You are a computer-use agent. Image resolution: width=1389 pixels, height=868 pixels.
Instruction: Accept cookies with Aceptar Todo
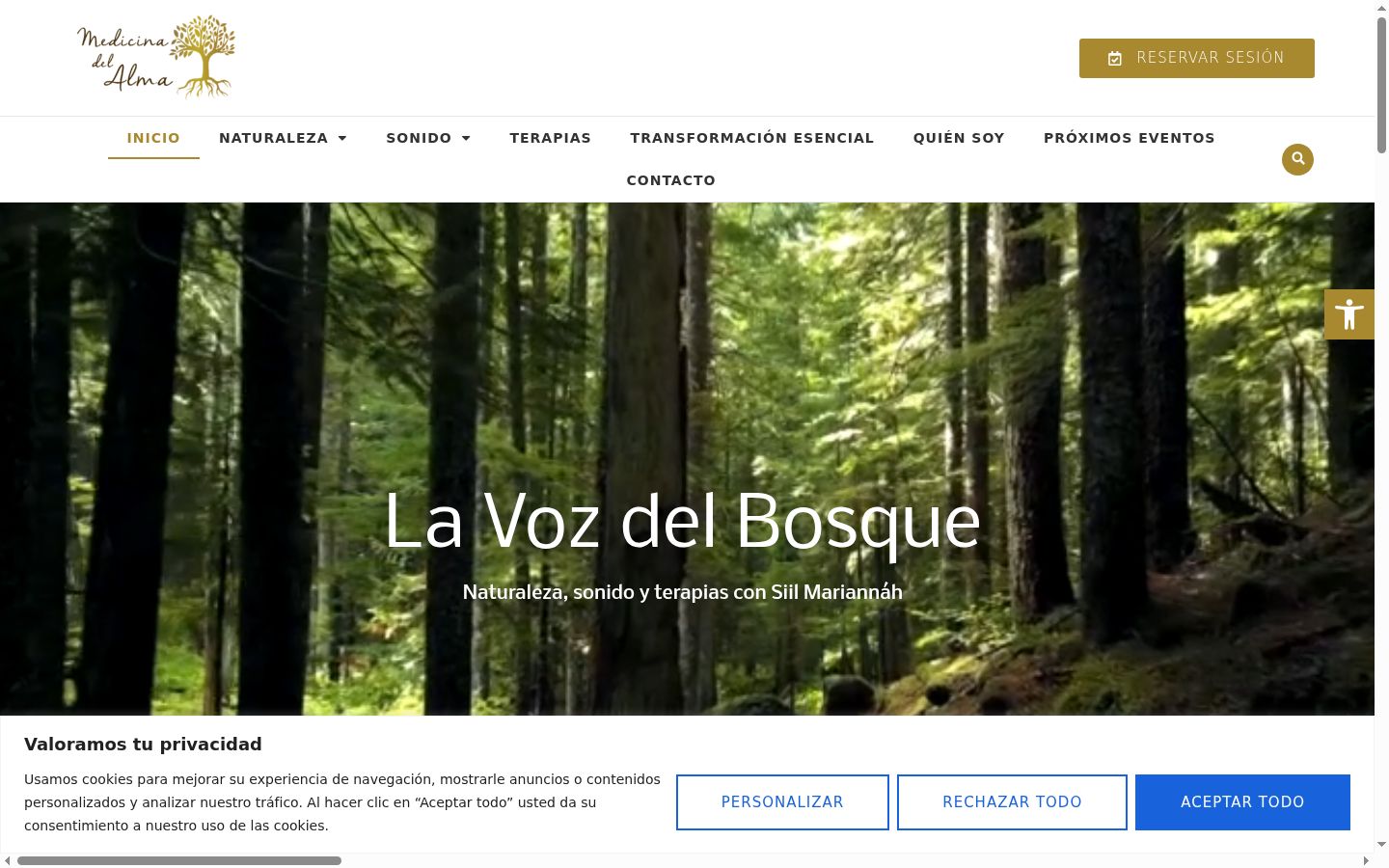pyautogui.click(x=1242, y=802)
